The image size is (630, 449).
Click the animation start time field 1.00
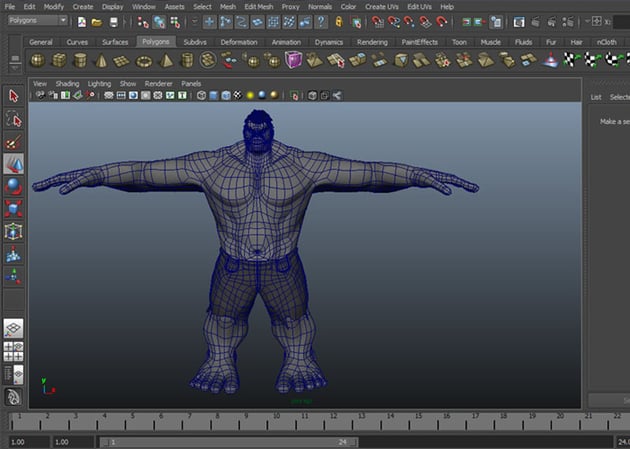pyautogui.click(x=29, y=442)
